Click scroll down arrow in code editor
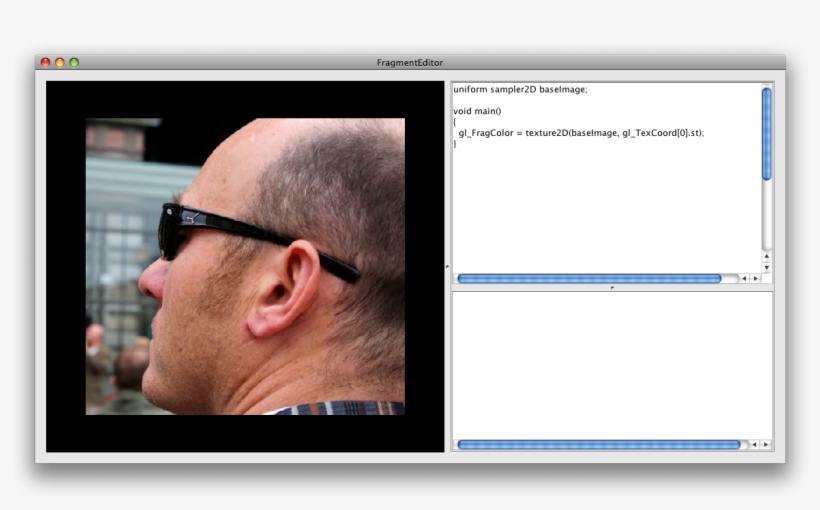The height and width of the screenshot is (510, 820). [x=767, y=268]
